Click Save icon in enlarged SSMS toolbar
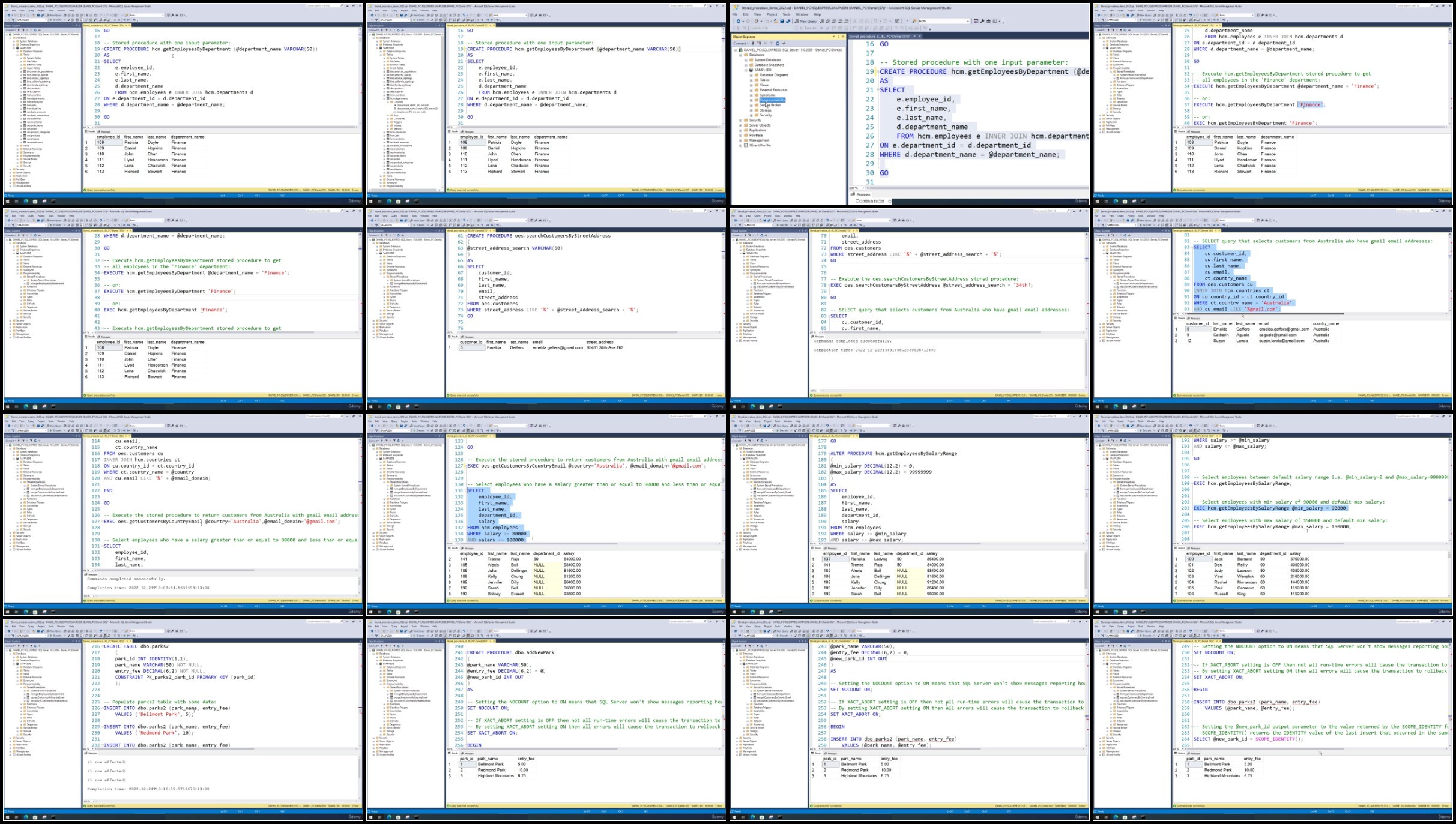The width and height of the screenshot is (1456, 824). pyautogui.click(x=782, y=21)
